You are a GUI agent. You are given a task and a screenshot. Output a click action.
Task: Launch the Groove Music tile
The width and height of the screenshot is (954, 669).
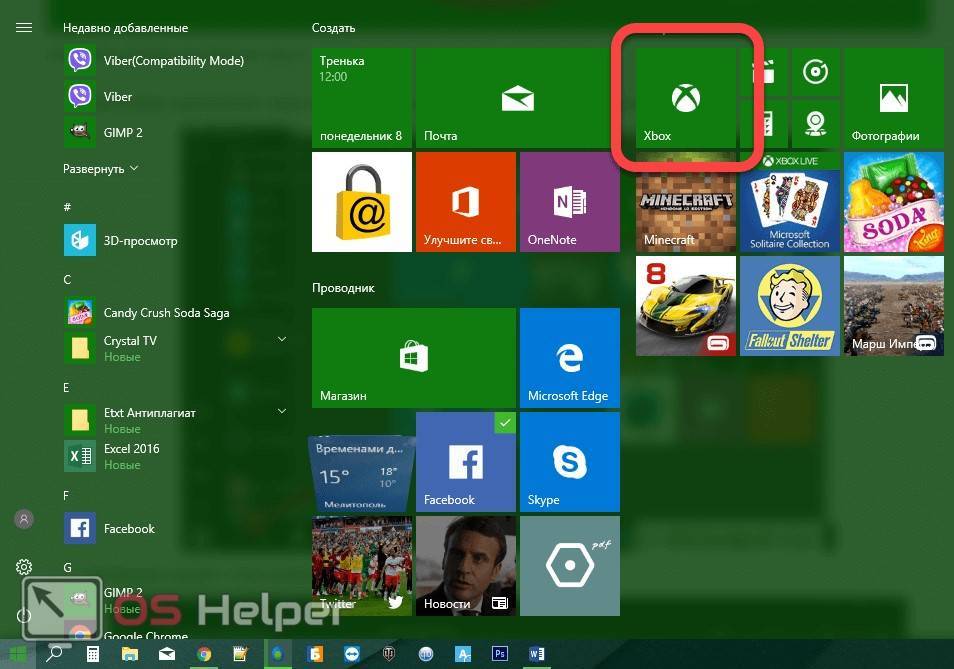pos(816,72)
